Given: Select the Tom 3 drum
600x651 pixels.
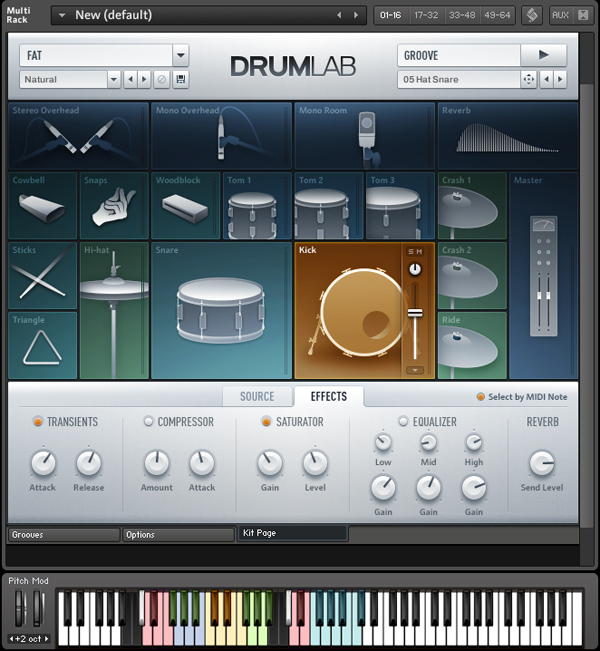Looking at the screenshot, I should click(x=400, y=206).
